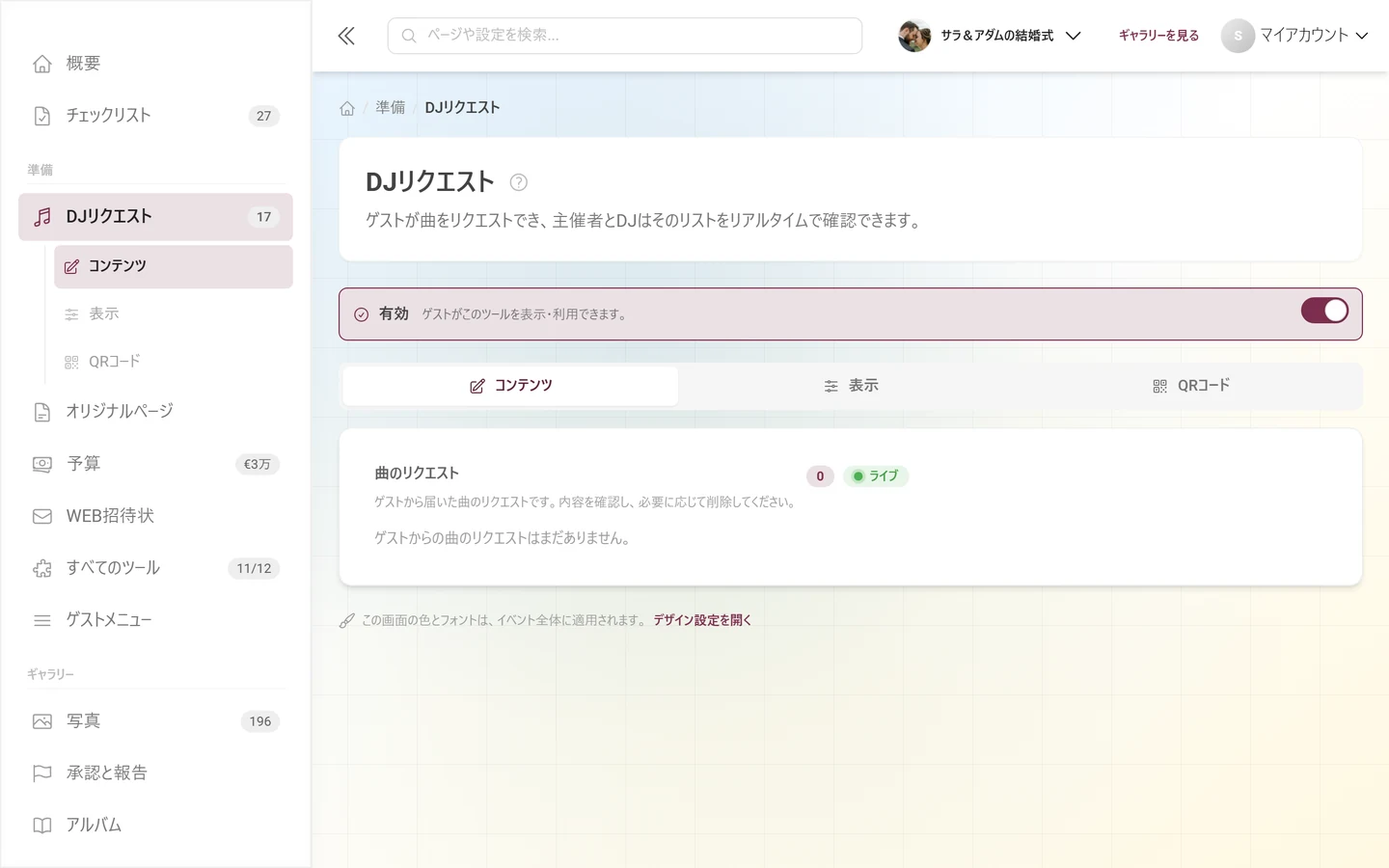
Task: Open the ギャラリーを見る link
Action: (x=1158, y=36)
